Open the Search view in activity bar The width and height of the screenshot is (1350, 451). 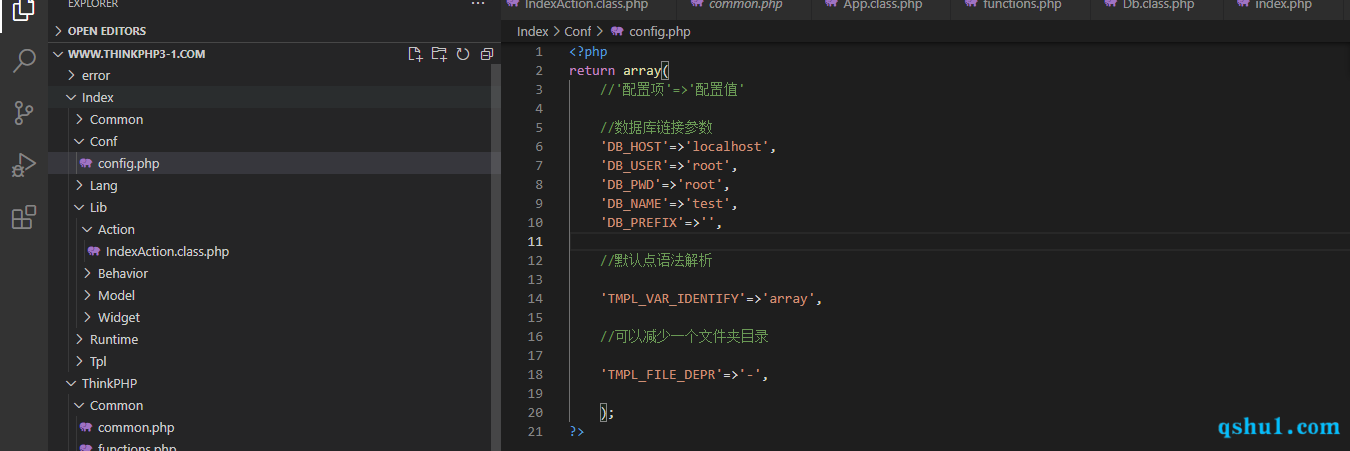click(x=24, y=61)
